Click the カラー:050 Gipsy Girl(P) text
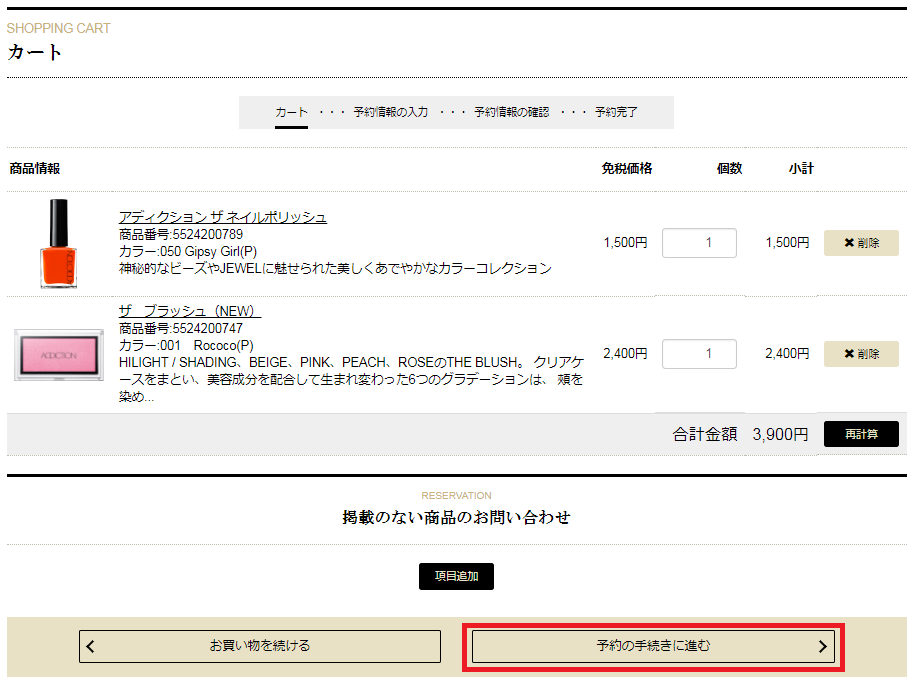 pos(188,251)
